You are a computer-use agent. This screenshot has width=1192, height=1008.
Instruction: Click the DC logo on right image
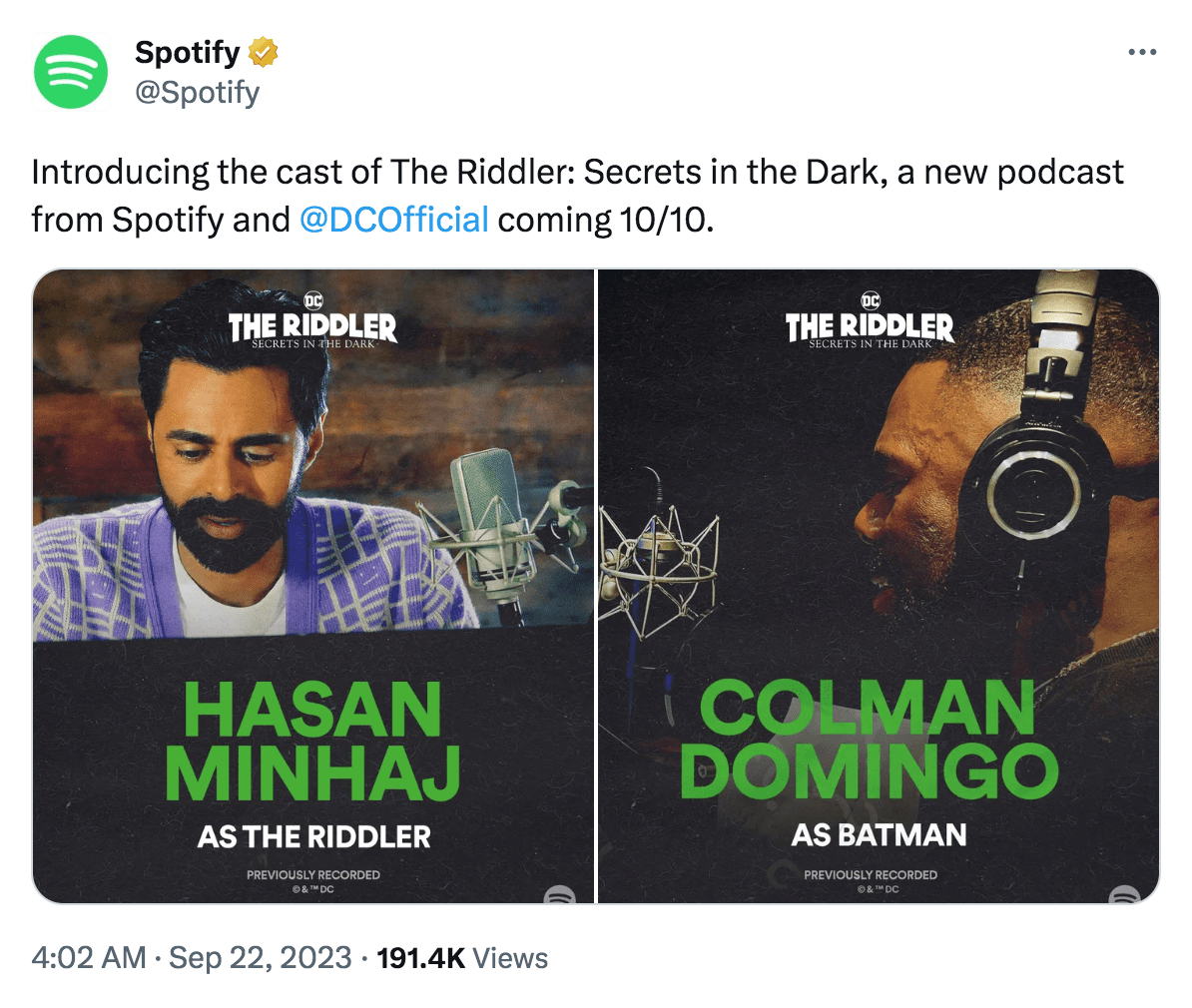tap(871, 300)
